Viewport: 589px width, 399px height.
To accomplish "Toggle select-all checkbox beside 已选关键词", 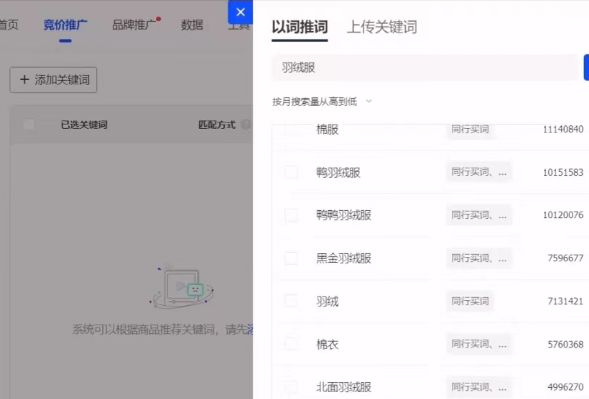I will coord(29,125).
